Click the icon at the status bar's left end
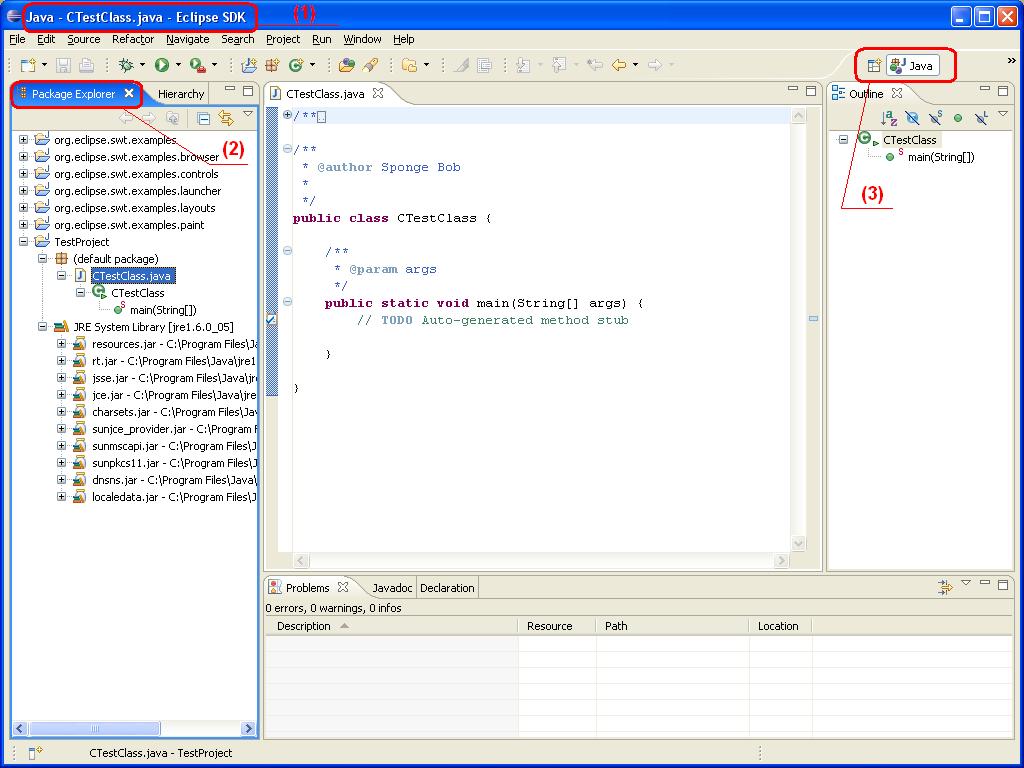This screenshot has height=768, width=1024. 35,752
